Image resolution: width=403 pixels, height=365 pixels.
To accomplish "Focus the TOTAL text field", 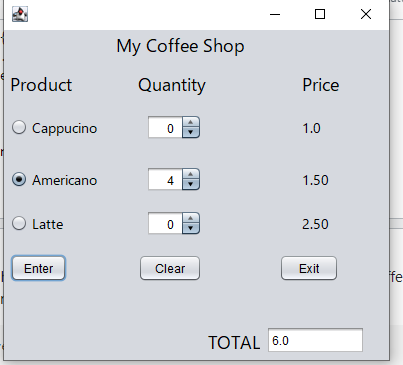I will (x=315, y=340).
